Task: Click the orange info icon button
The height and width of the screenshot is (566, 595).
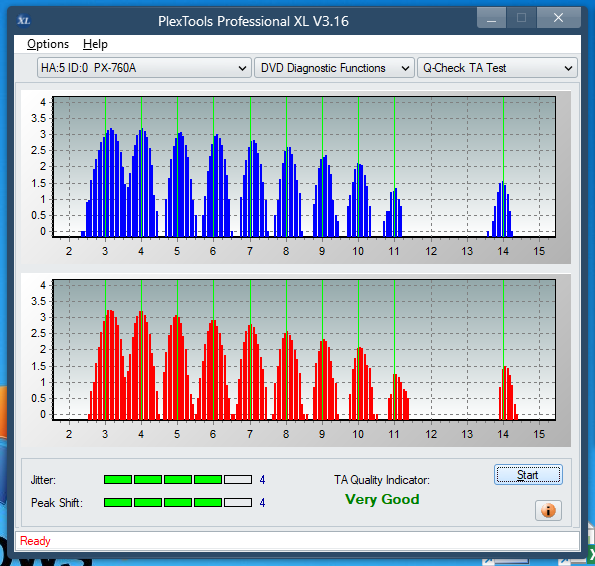Action: (x=548, y=510)
